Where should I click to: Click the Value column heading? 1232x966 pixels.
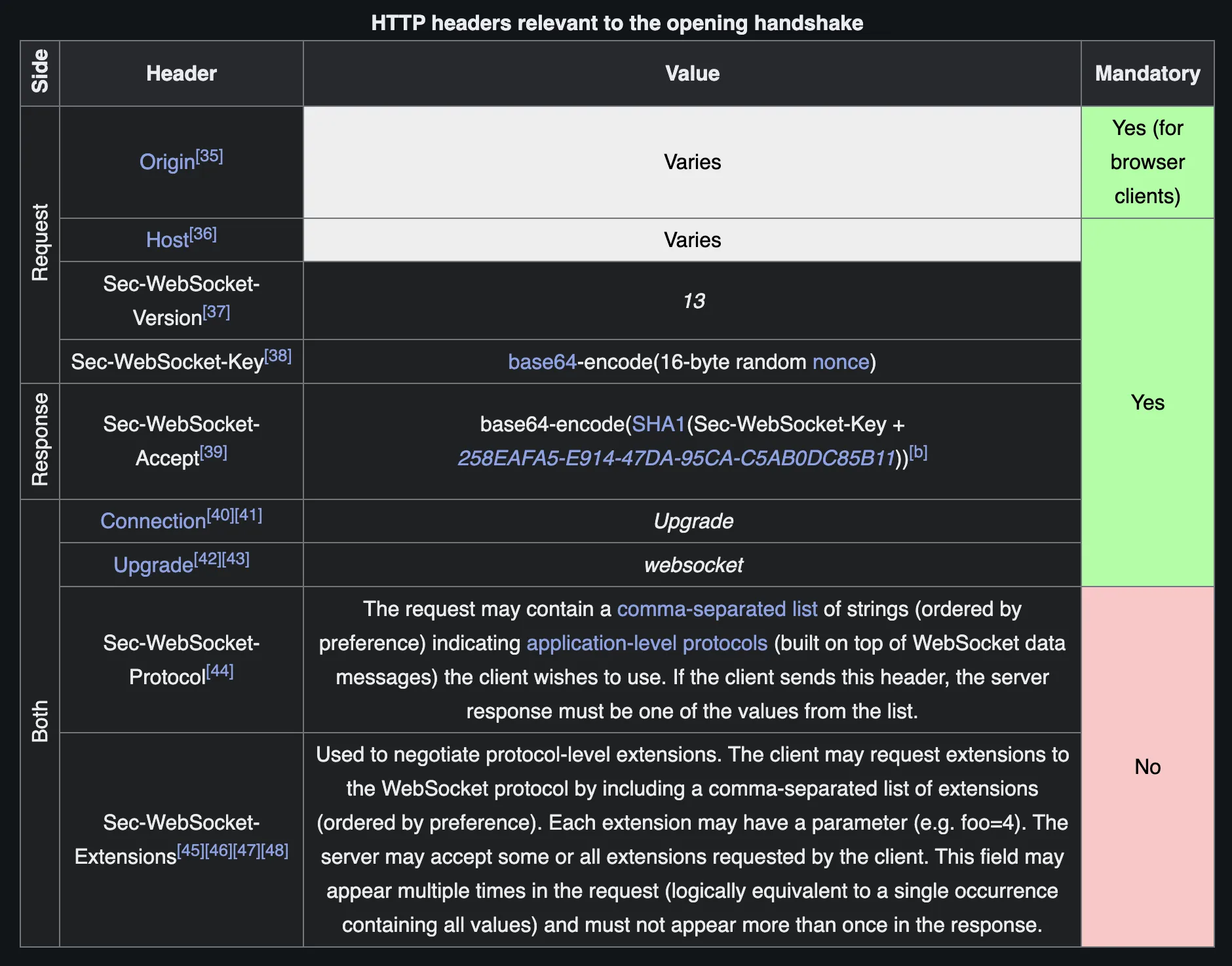(x=692, y=73)
